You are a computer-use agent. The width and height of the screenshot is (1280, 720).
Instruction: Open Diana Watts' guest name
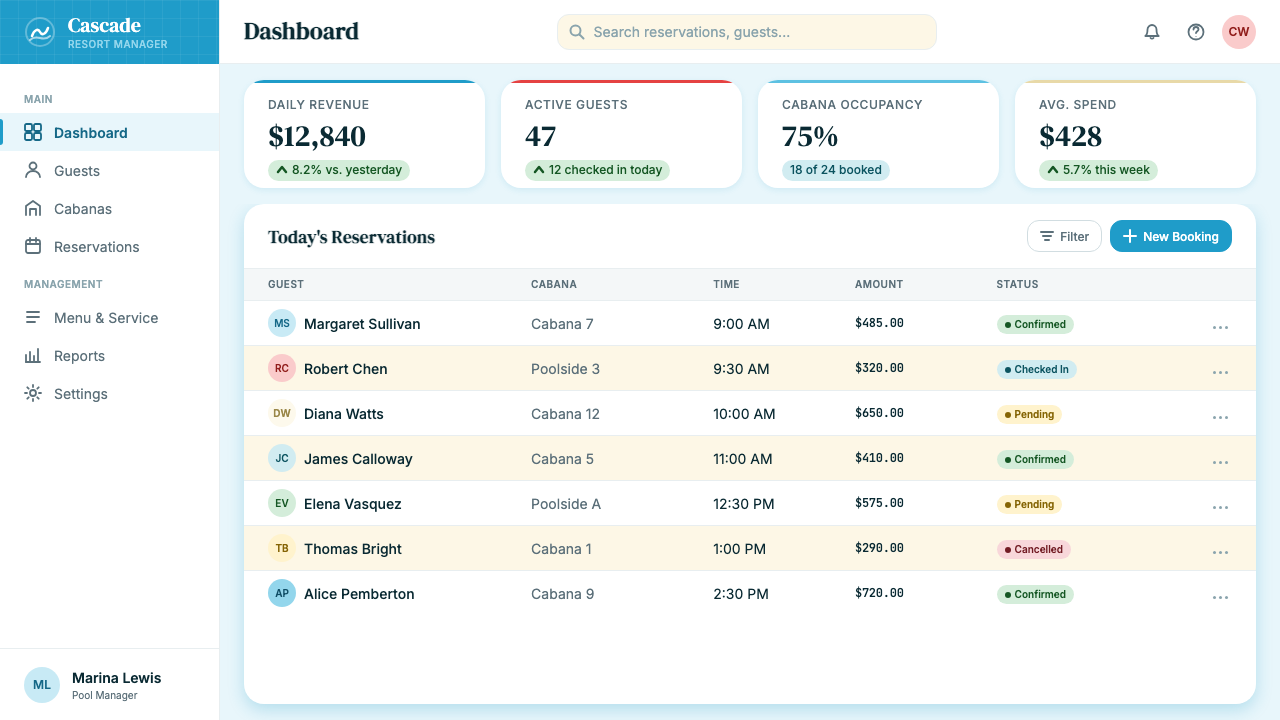click(x=344, y=414)
